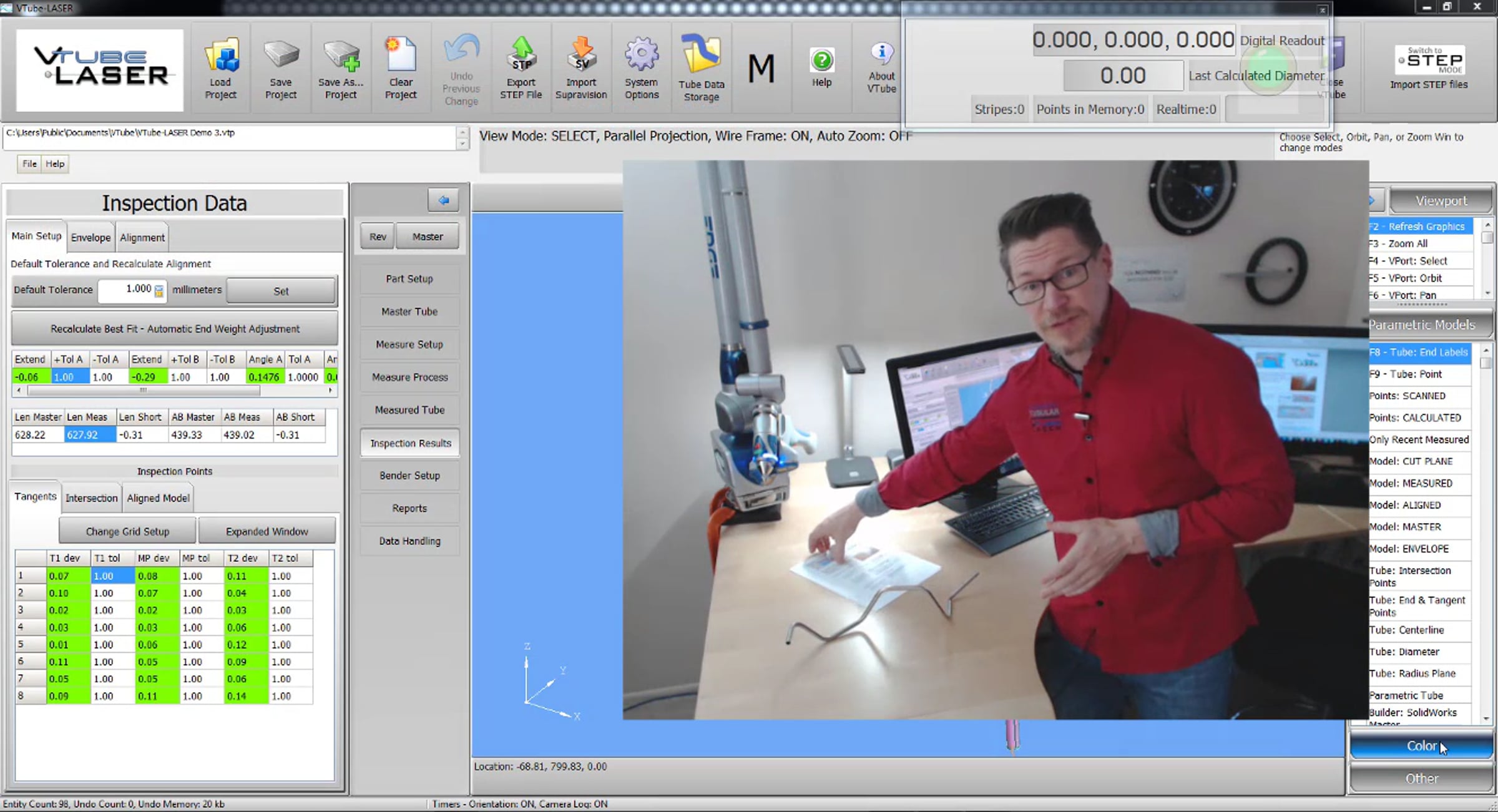Click horizontal scrollbar under tolerance grid
Viewport: 1498px width, 812px height.
click(x=144, y=391)
